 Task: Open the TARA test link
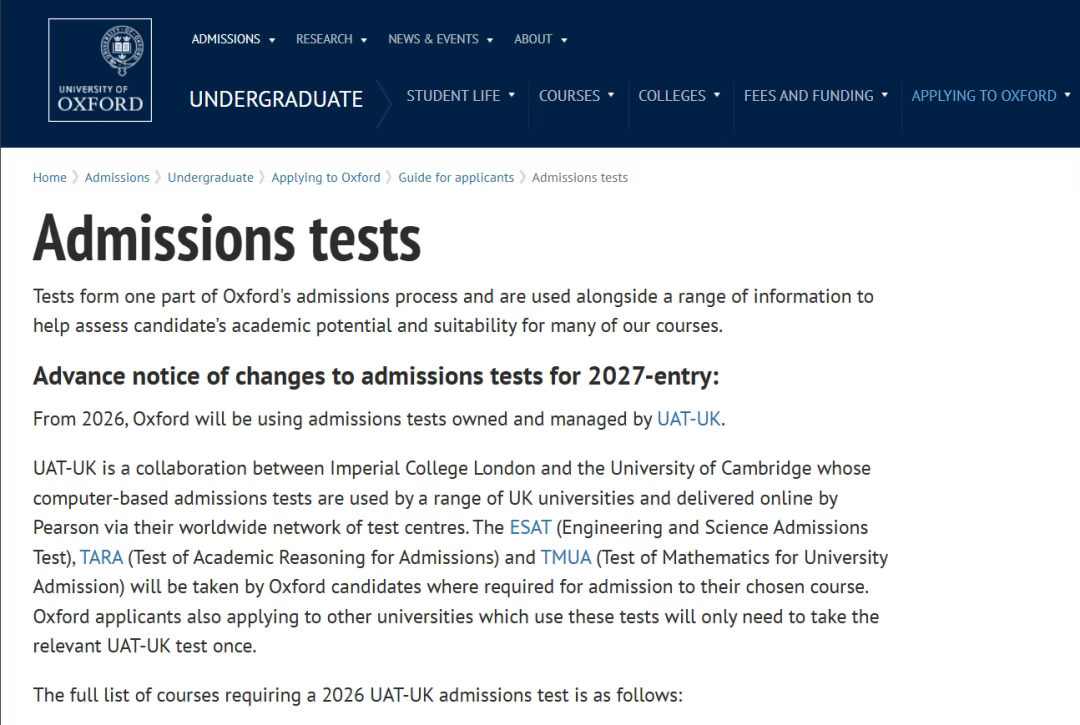(101, 557)
